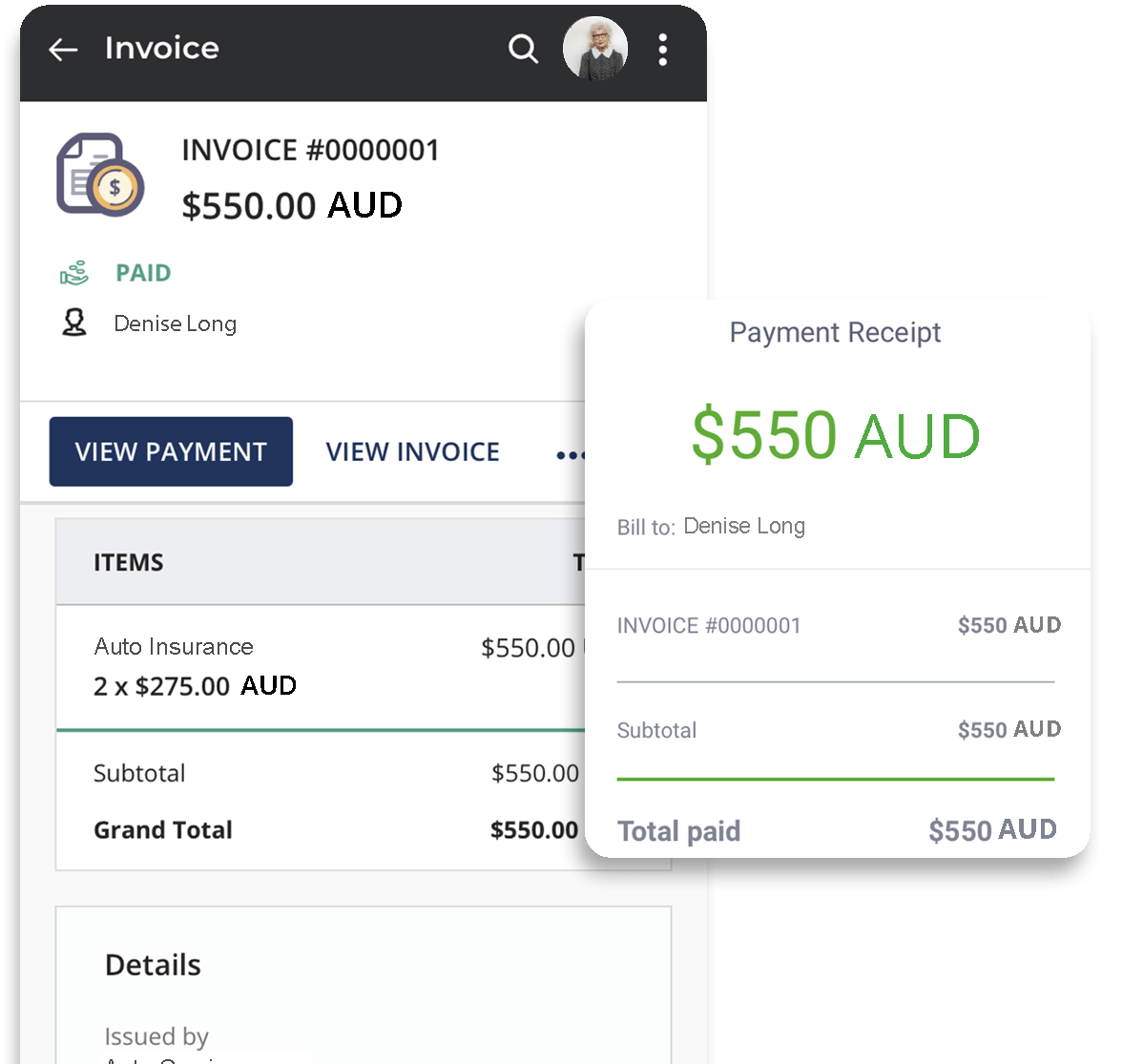Click the invoice document coin icon

coord(100,175)
